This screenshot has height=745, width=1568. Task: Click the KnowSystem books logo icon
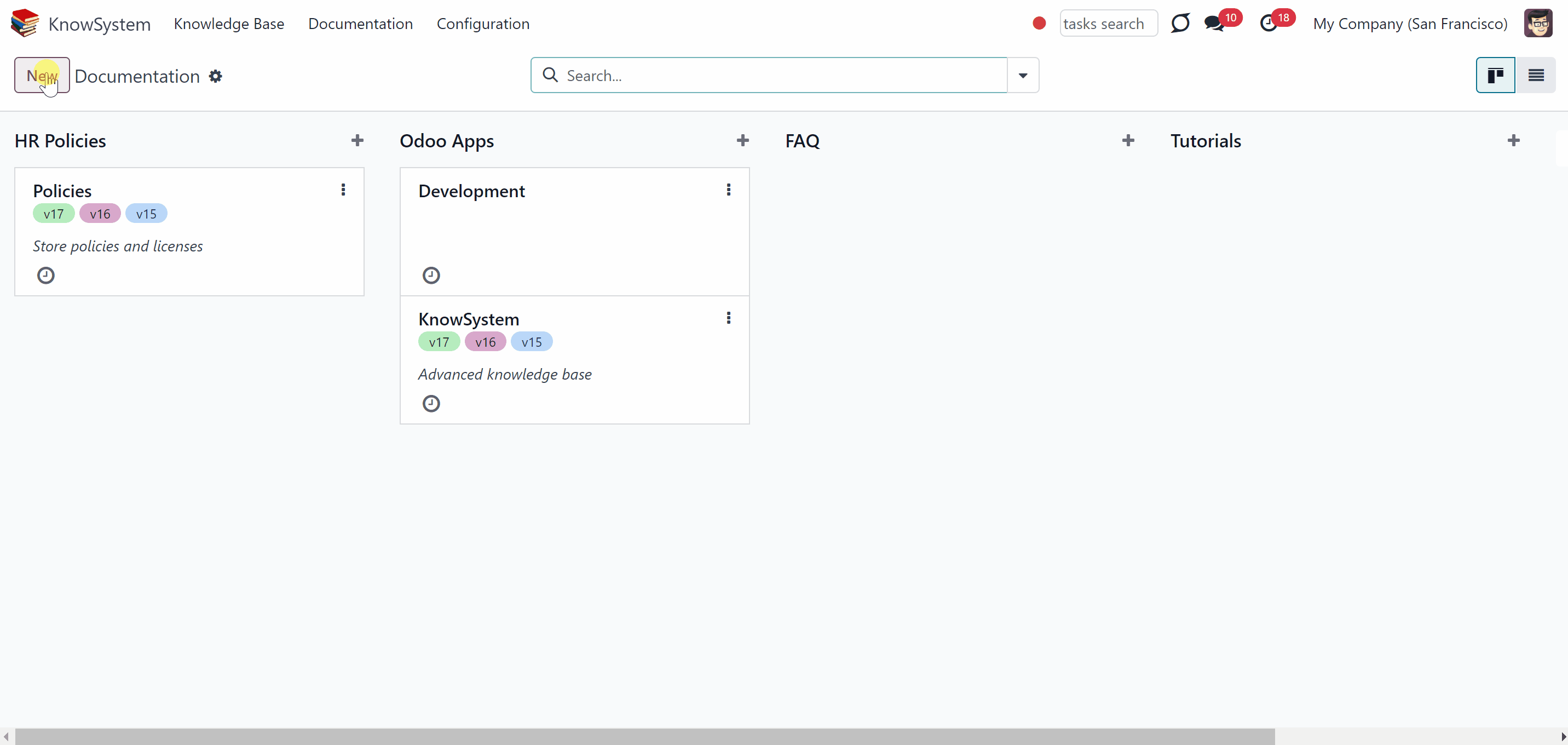[25, 23]
